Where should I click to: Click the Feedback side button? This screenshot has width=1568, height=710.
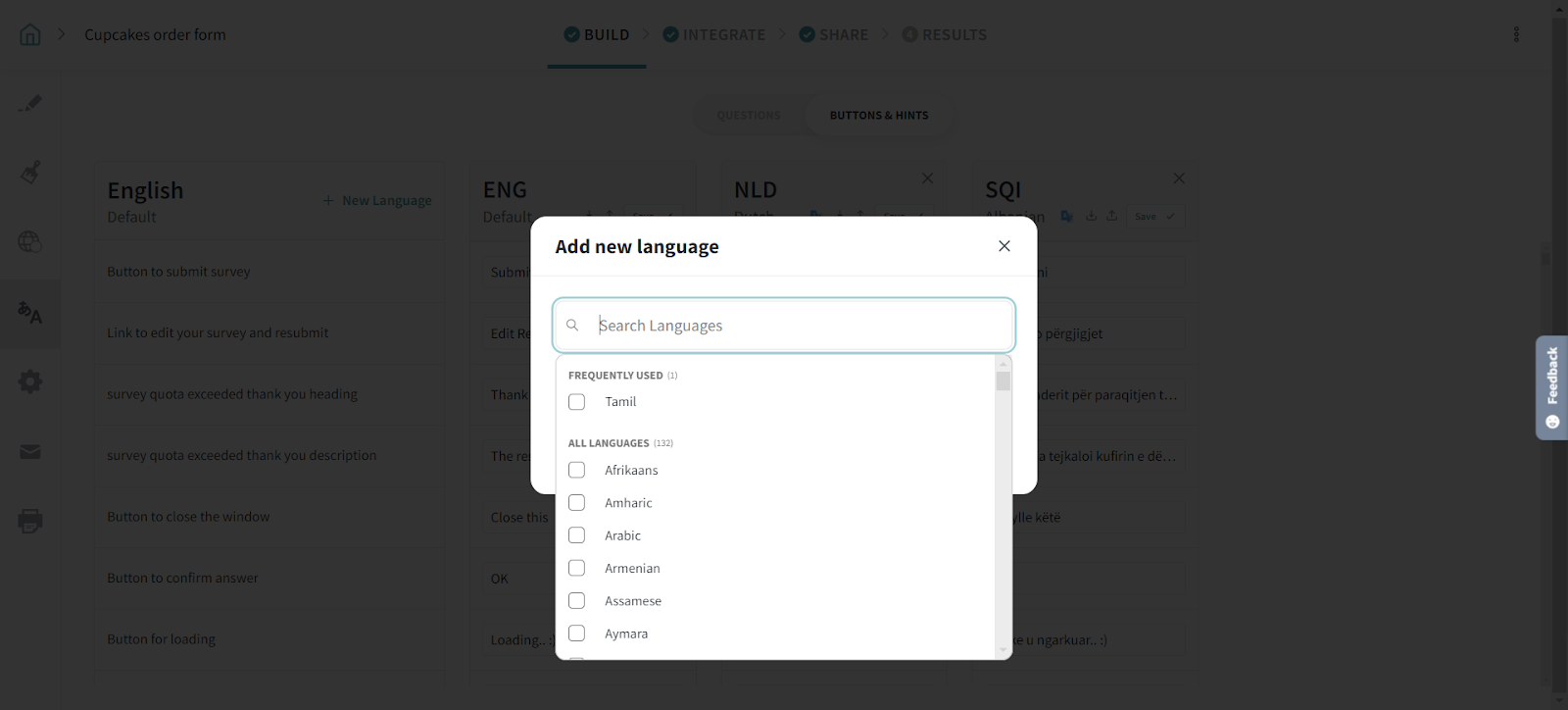click(x=1551, y=387)
